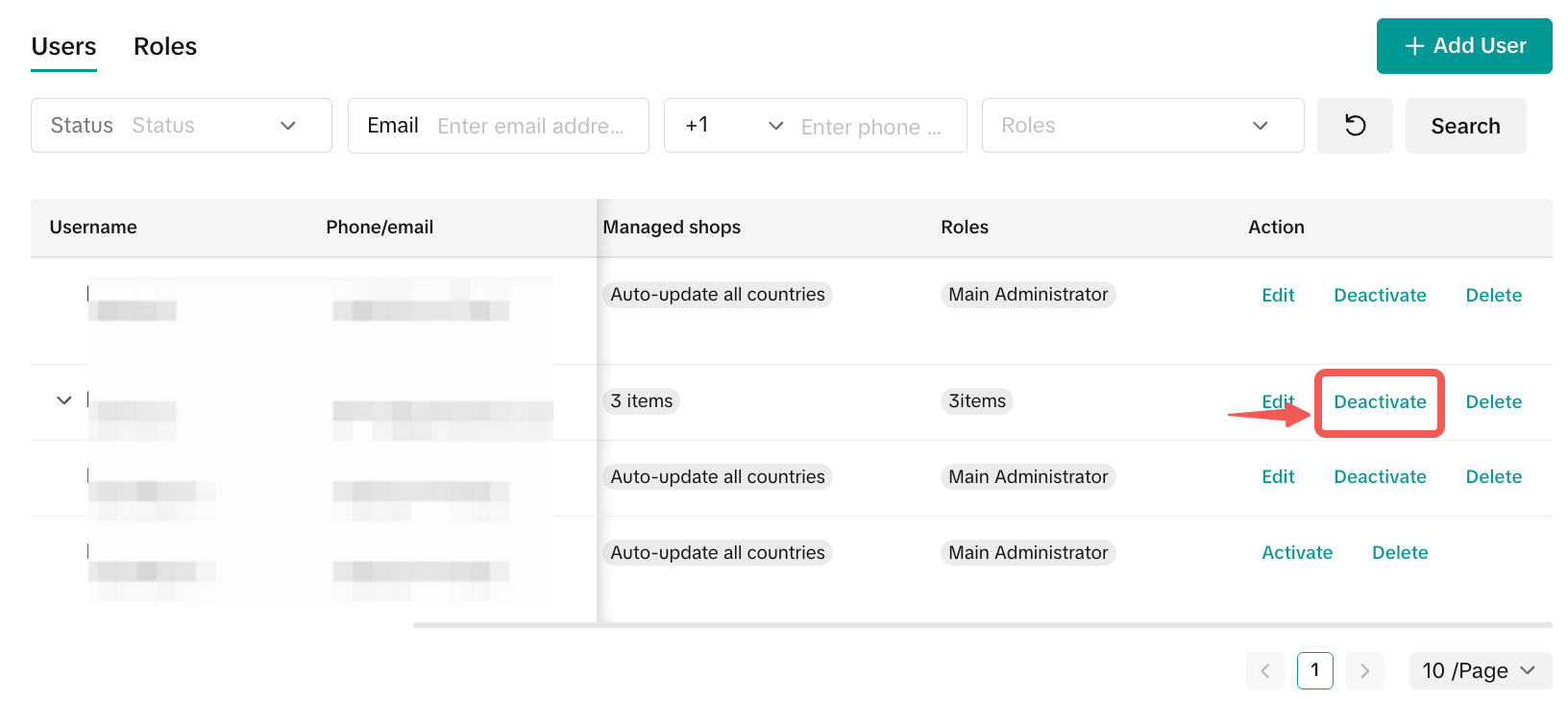Edit the first user in the table
1568x701 pixels.
1277,296
